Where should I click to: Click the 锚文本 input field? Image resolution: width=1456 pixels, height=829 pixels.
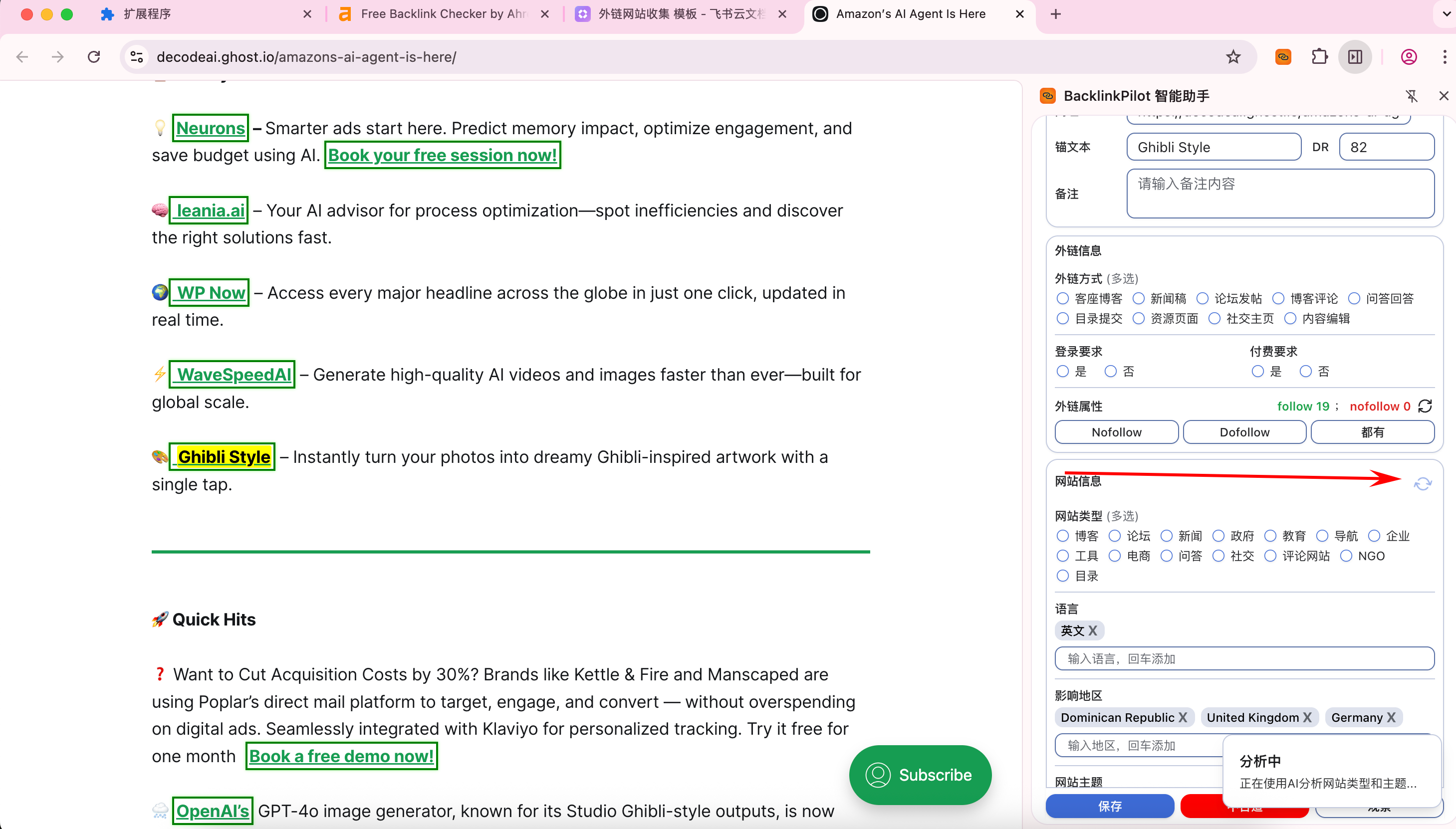click(1213, 147)
